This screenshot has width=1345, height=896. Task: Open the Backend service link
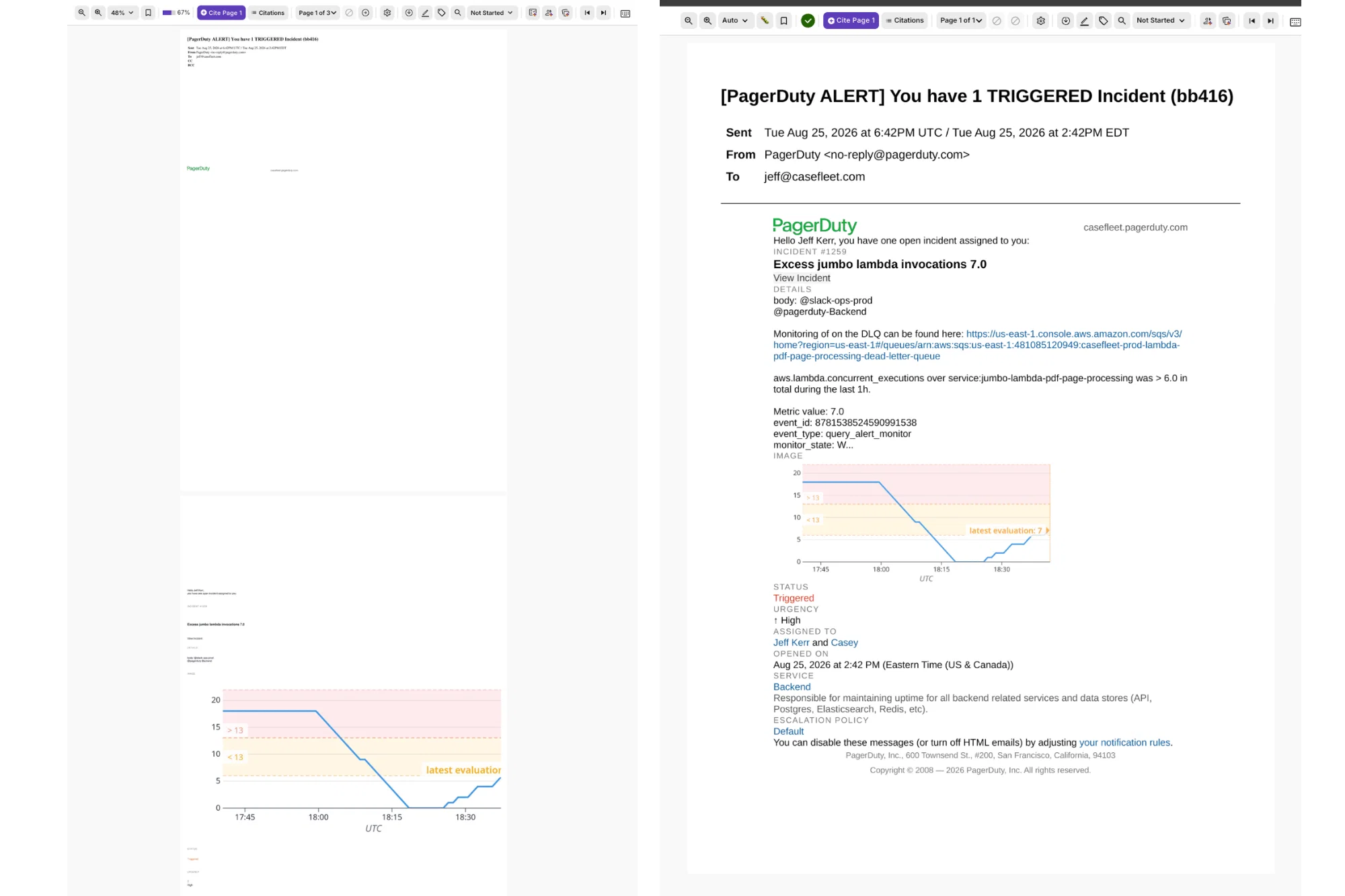(792, 687)
